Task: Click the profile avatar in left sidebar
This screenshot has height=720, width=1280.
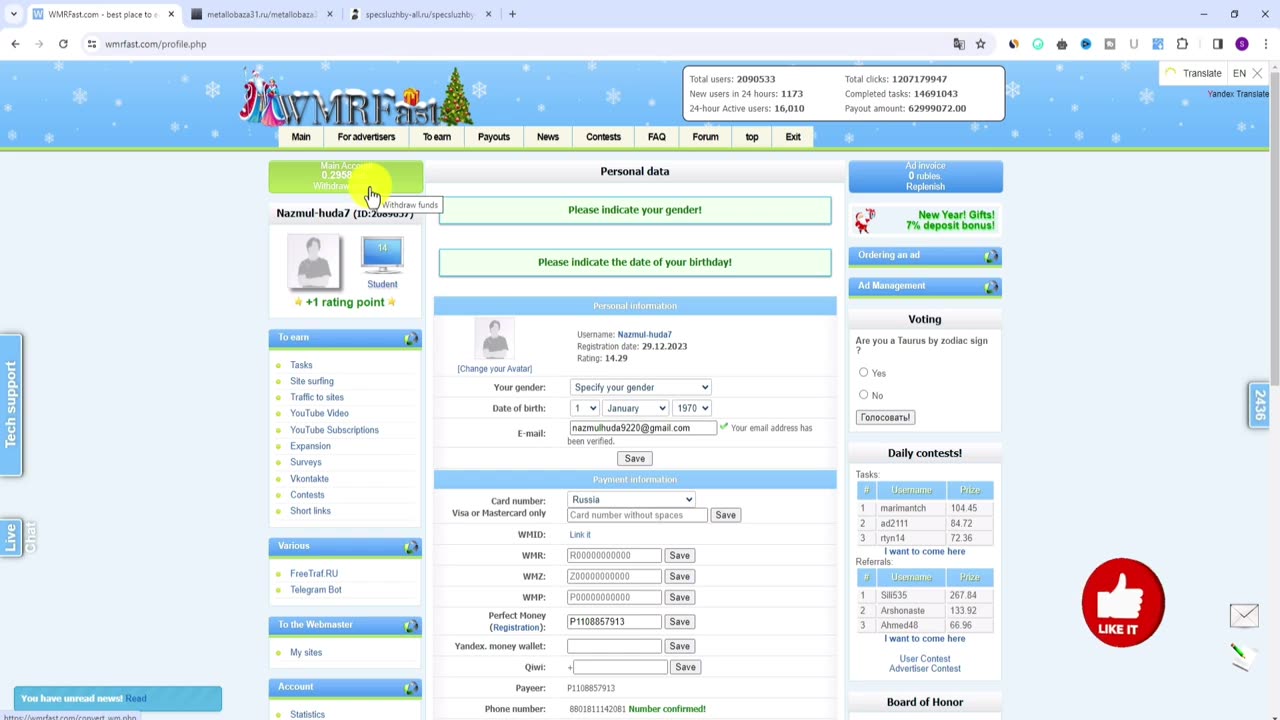Action: pos(313,261)
